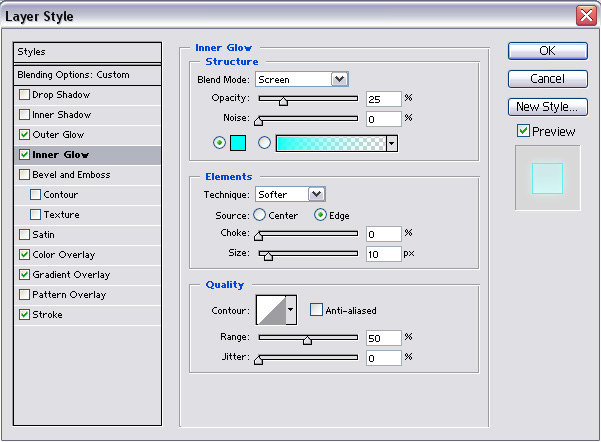
Task: Select the Center source radio button
Action: click(259, 215)
